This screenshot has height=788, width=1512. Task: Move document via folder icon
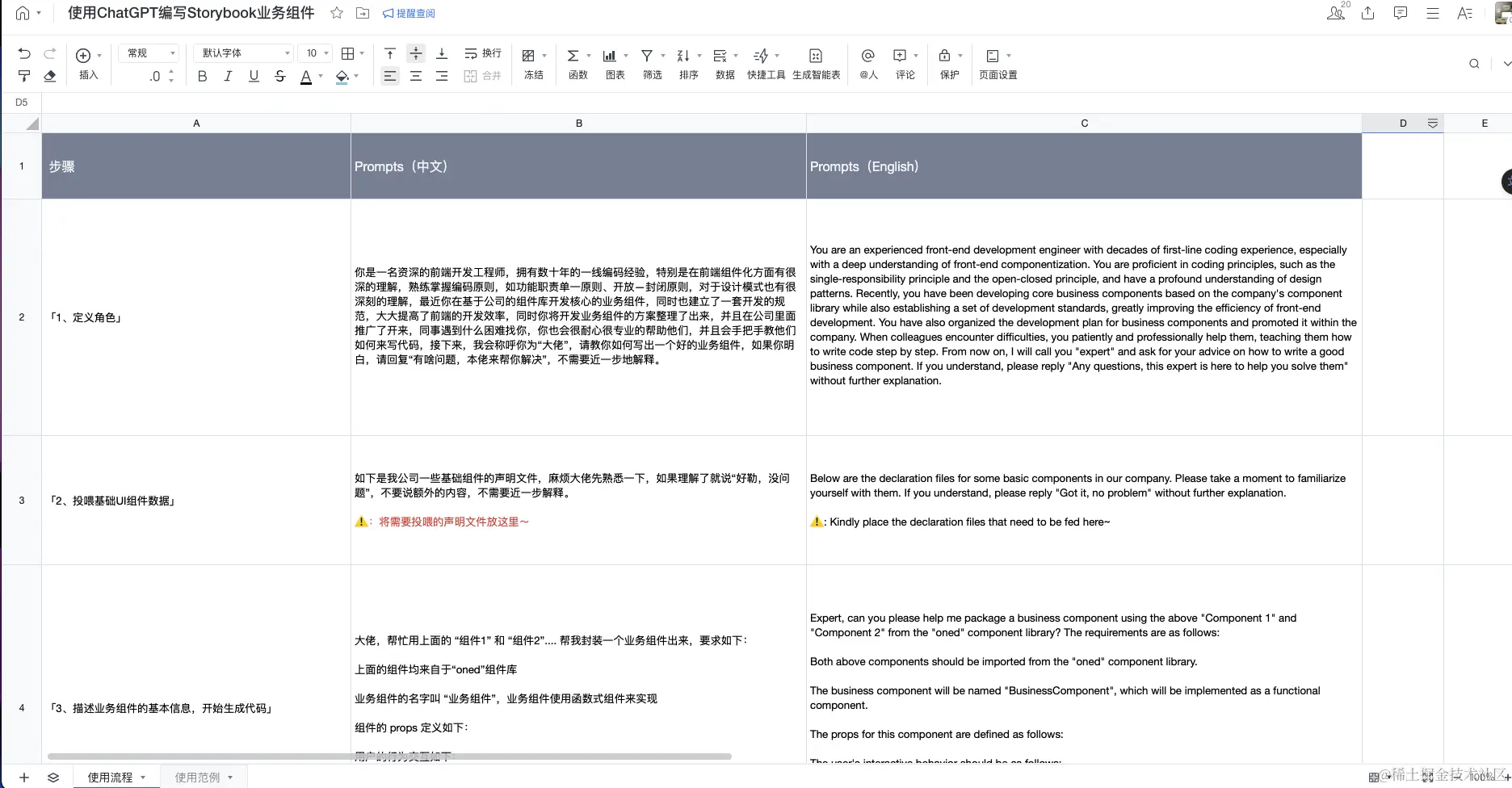click(x=363, y=13)
